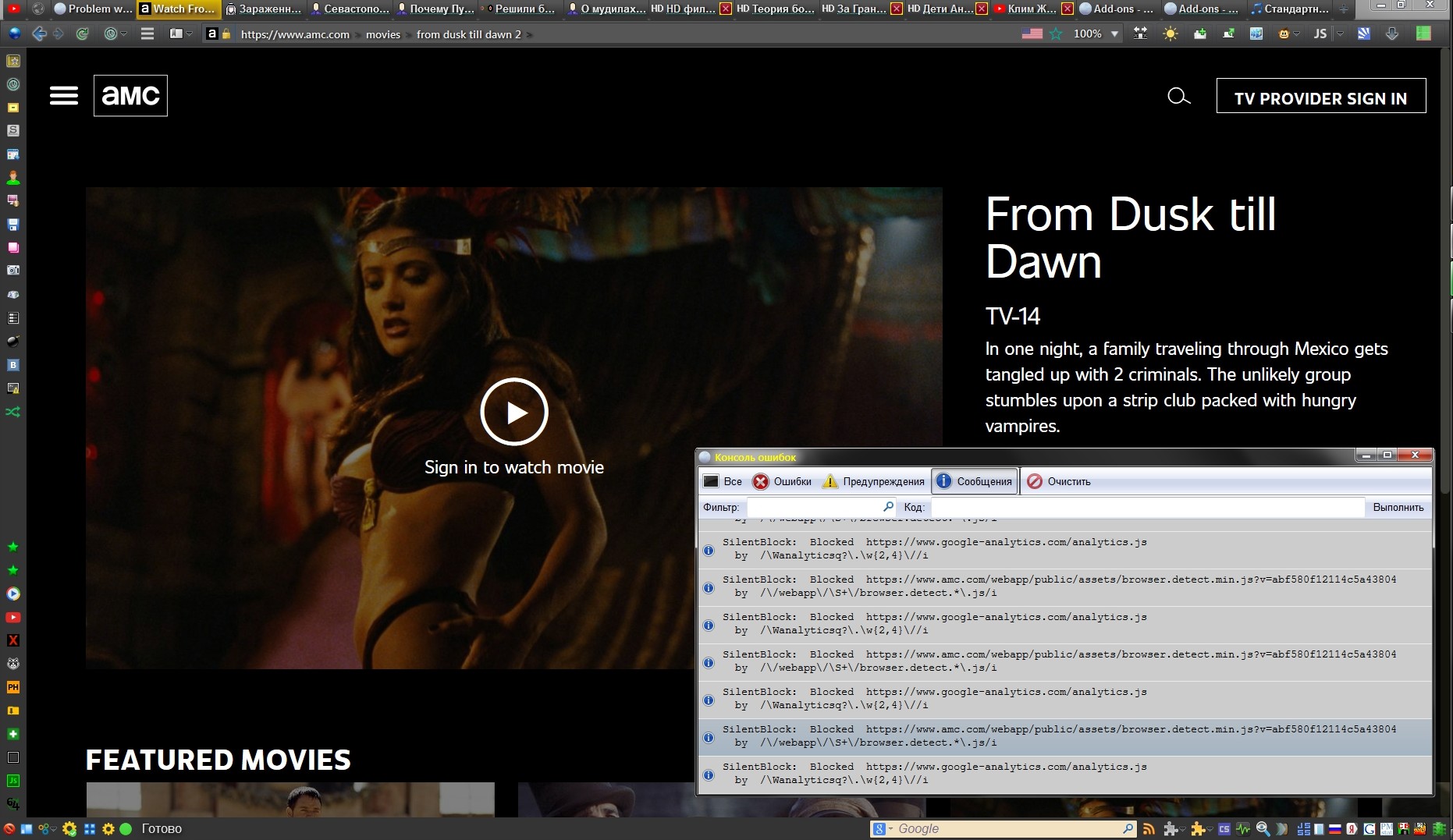The width and height of the screenshot is (1453, 840).
Task: Go forward with the browser forward arrow
Action: pos(59,34)
